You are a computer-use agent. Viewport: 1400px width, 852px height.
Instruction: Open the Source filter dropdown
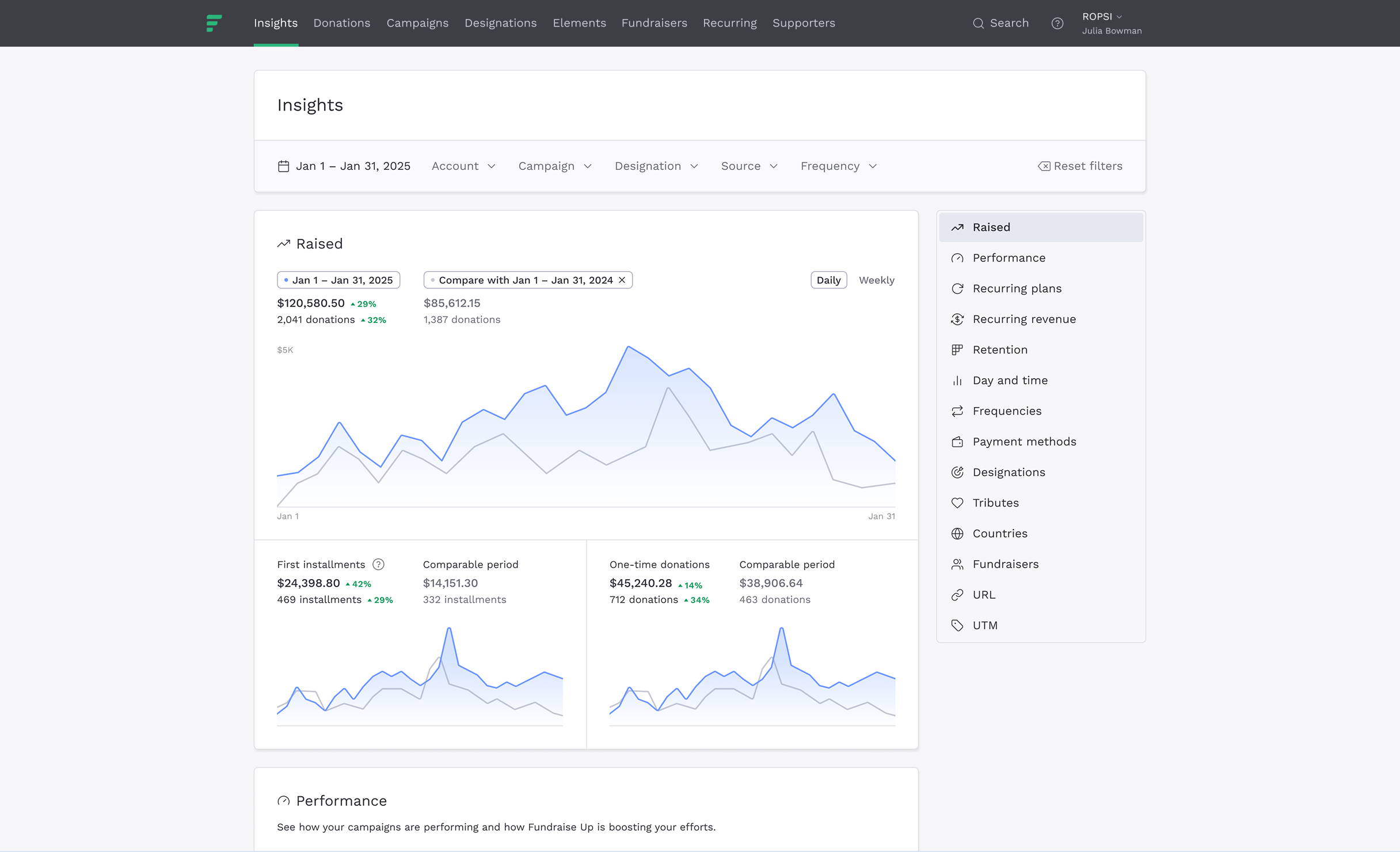pos(749,166)
